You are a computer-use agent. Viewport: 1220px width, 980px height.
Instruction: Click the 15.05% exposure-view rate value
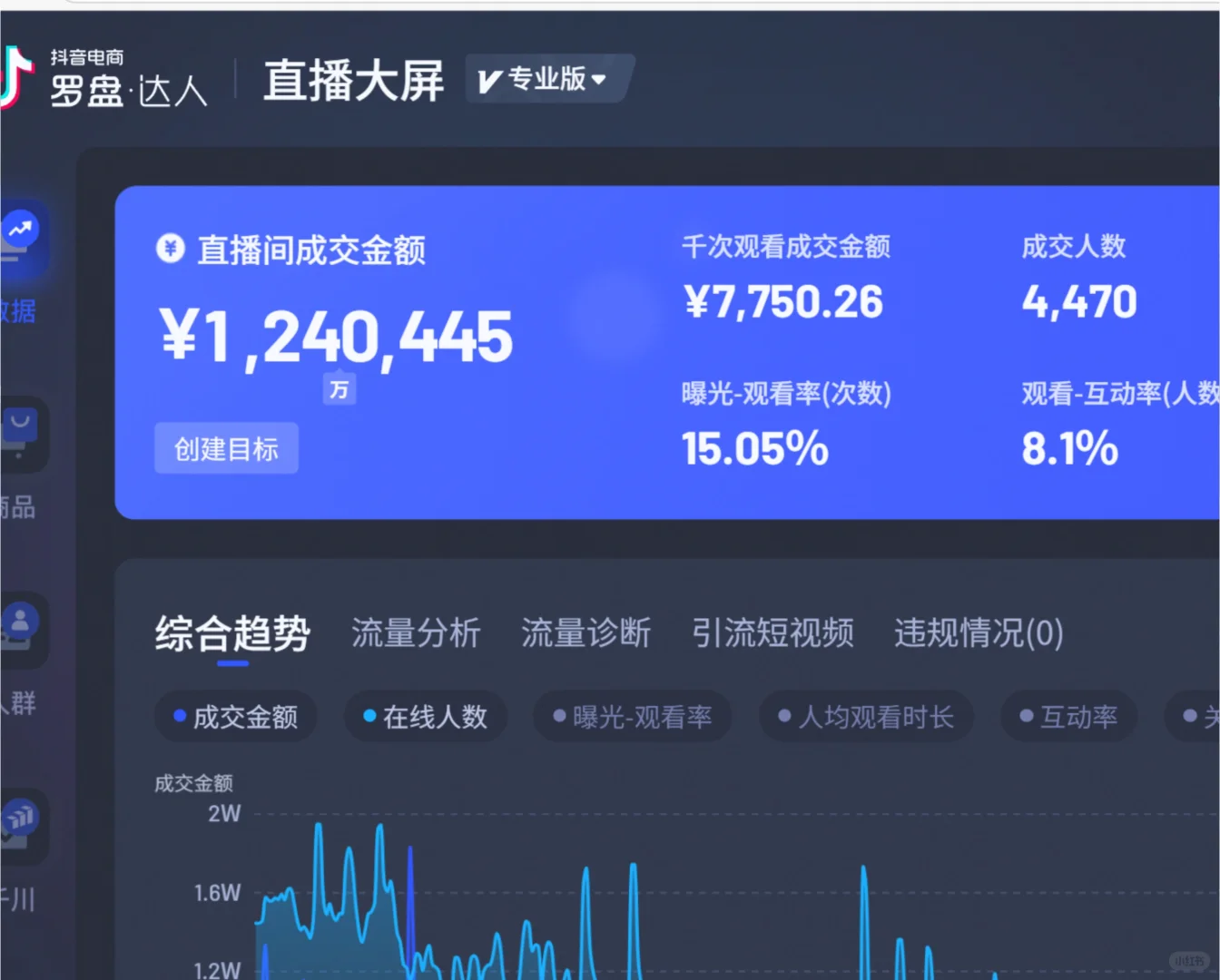(x=755, y=448)
